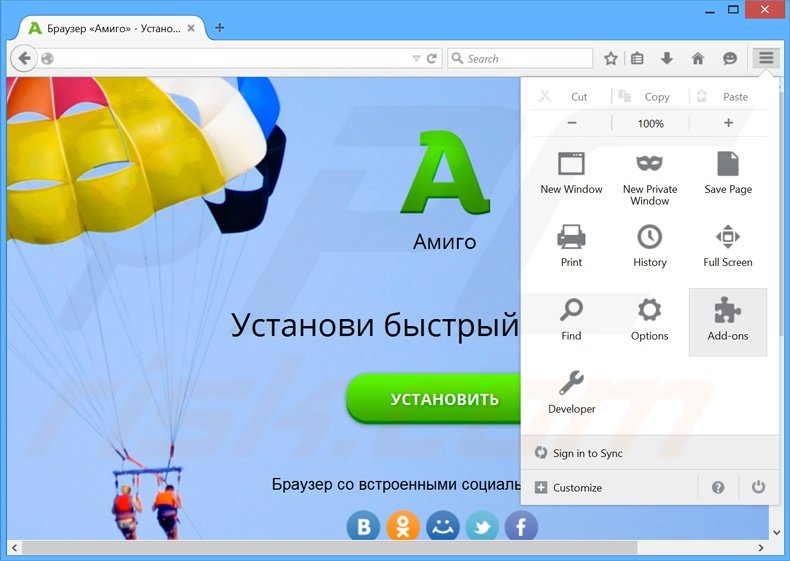Click the scroll down arrow
The width and height of the screenshot is (790, 561).
(x=776, y=532)
